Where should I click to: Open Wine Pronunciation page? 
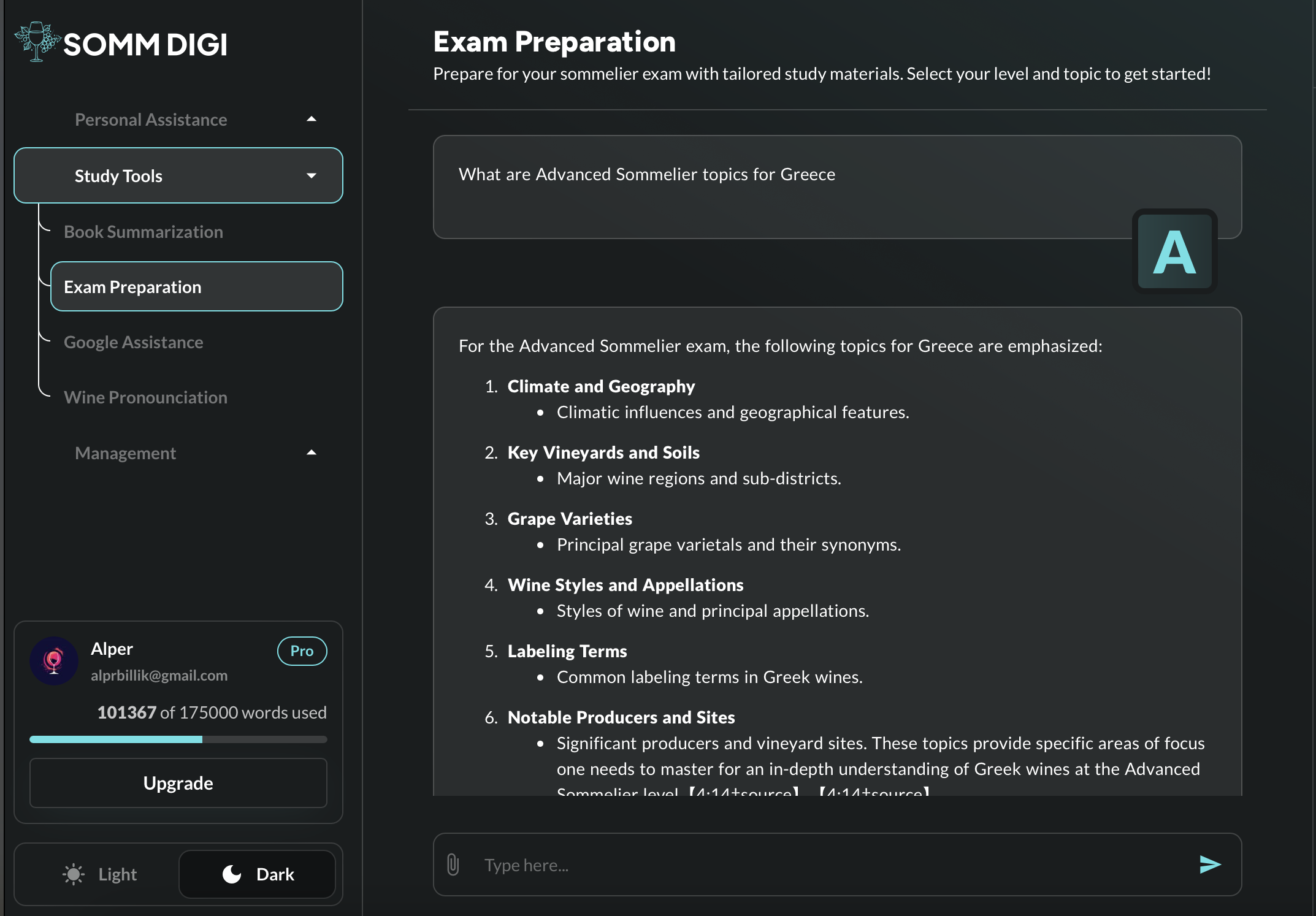click(x=145, y=397)
